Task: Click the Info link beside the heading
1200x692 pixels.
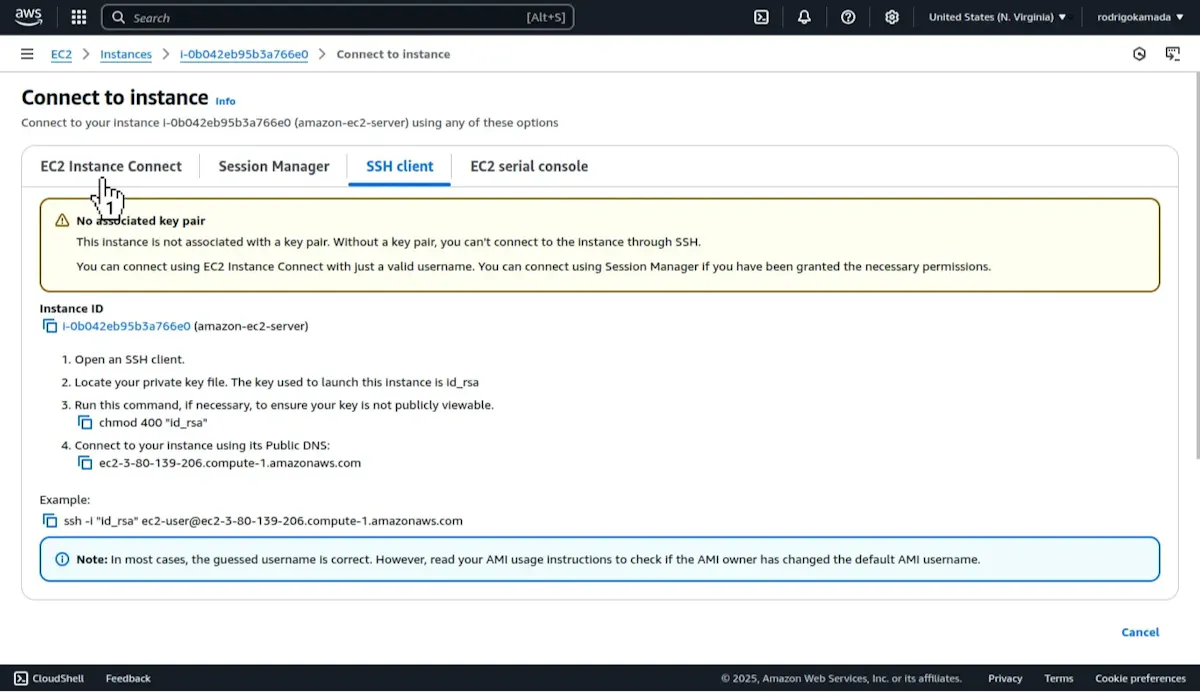Action: click(x=226, y=101)
